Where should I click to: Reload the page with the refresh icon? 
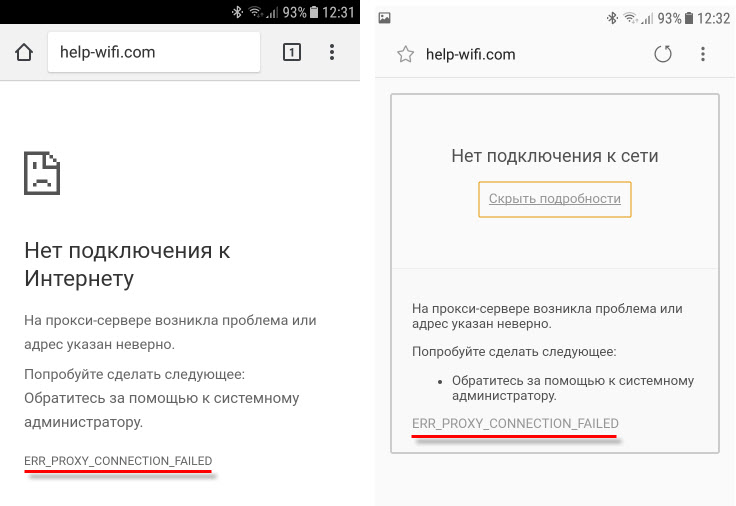tap(662, 54)
